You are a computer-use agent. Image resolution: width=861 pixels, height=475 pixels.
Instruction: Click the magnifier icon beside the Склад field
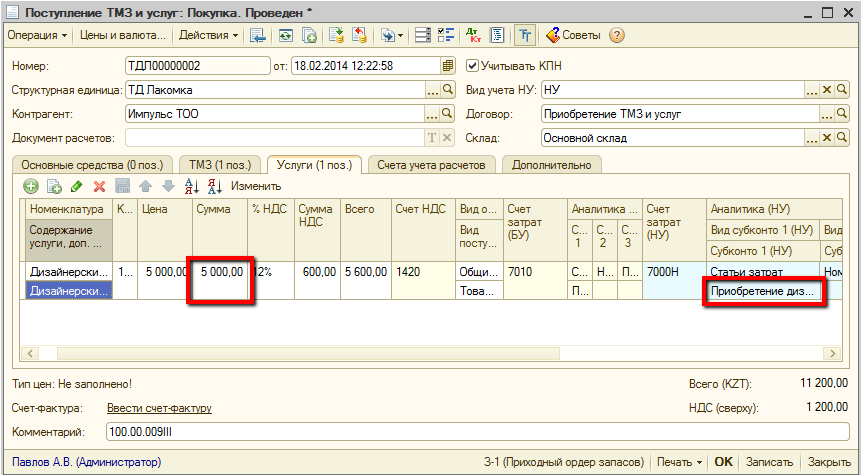pos(843,138)
